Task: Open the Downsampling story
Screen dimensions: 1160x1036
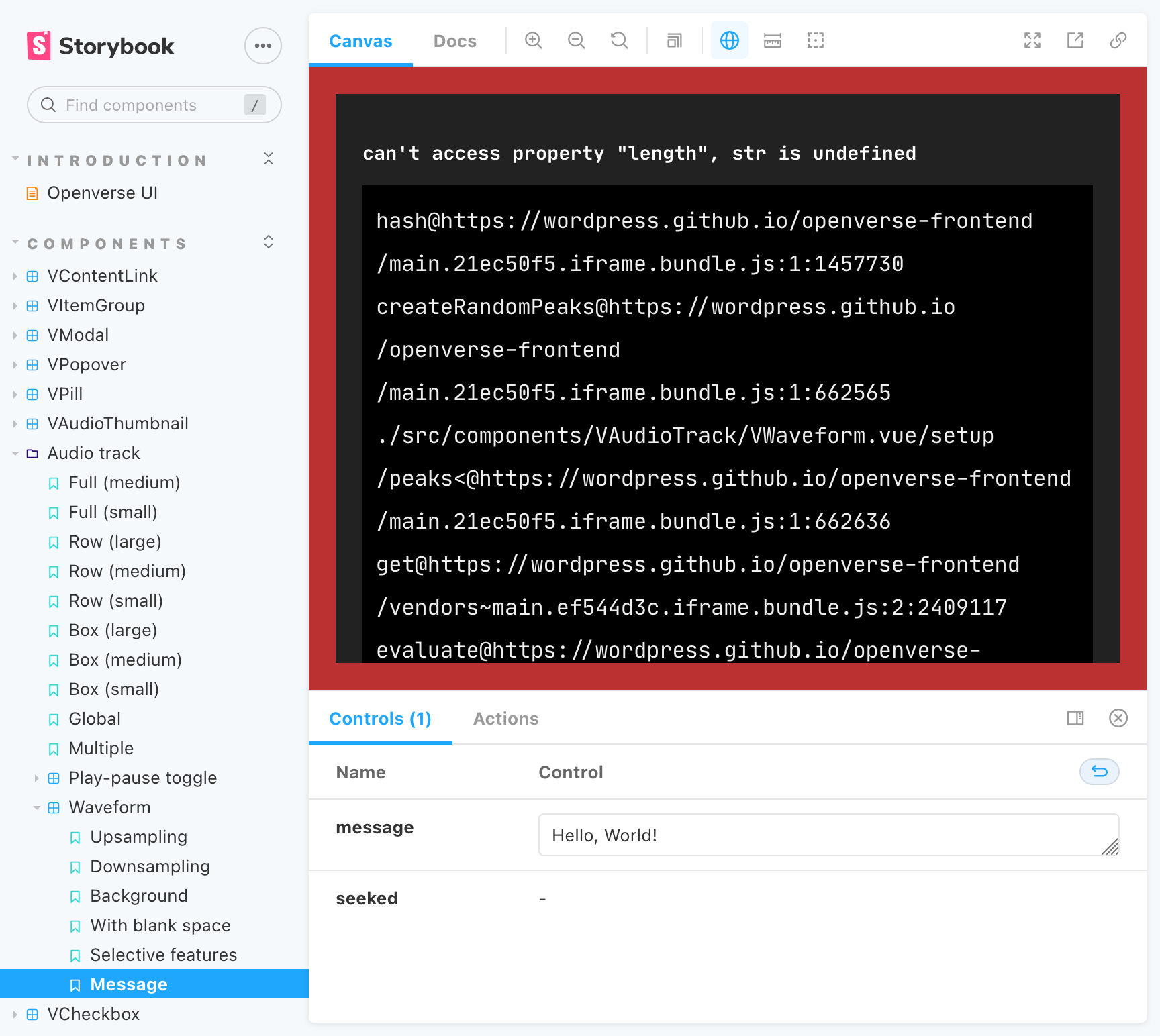Action: (x=150, y=866)
